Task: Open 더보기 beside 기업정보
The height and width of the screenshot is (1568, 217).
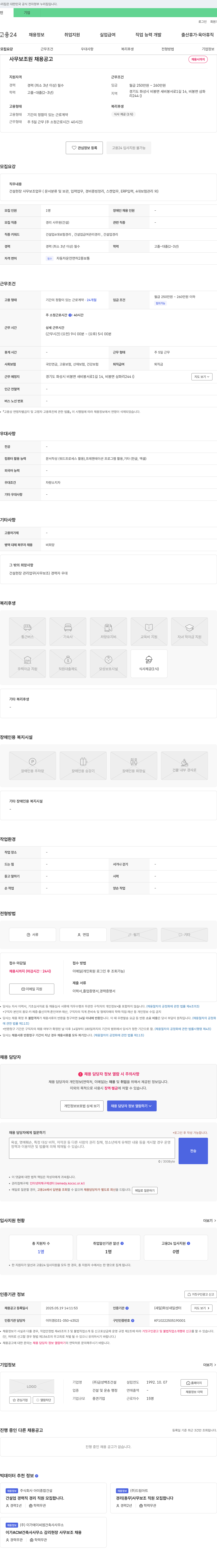Action: click(x=210, y=1365)
